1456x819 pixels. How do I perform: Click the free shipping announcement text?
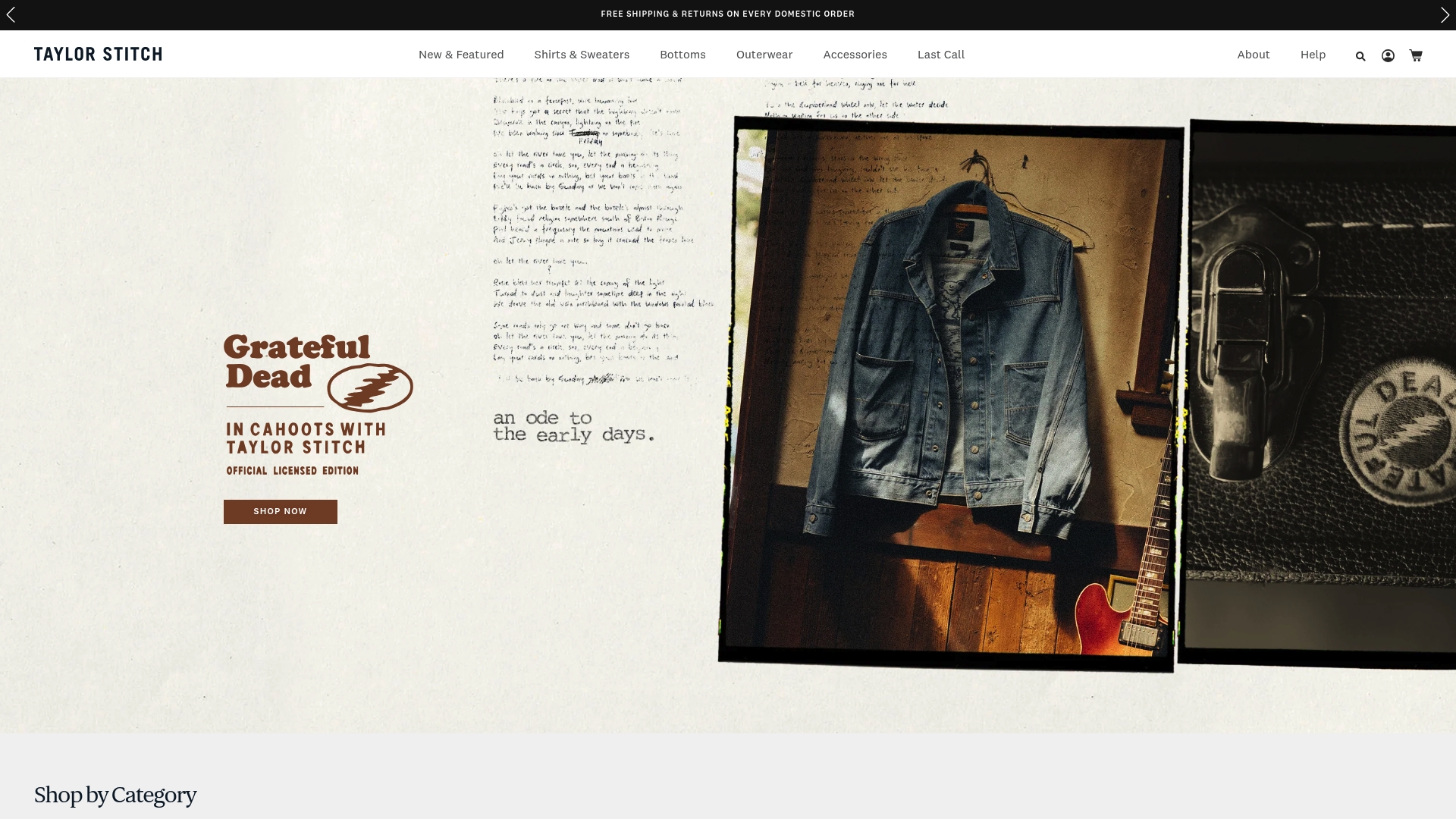(x=727, y=14)
